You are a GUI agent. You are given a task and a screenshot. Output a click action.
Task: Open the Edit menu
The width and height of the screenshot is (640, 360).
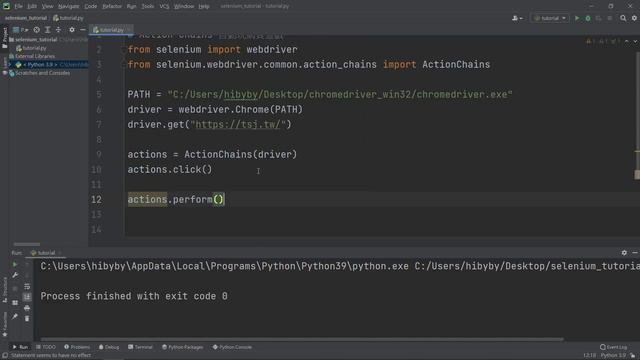(x=32, y=6)
